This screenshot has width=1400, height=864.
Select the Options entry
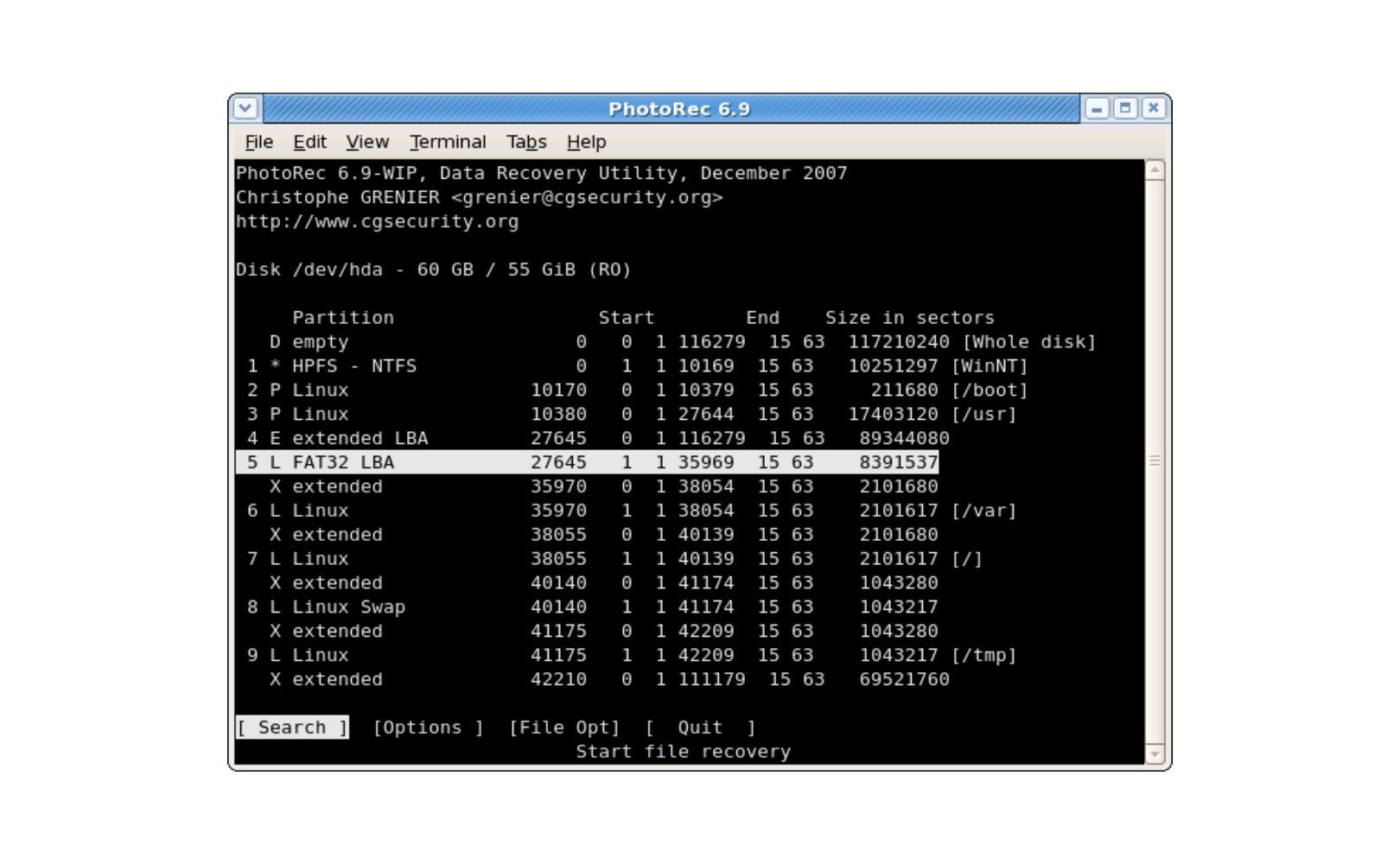(428, 727)
